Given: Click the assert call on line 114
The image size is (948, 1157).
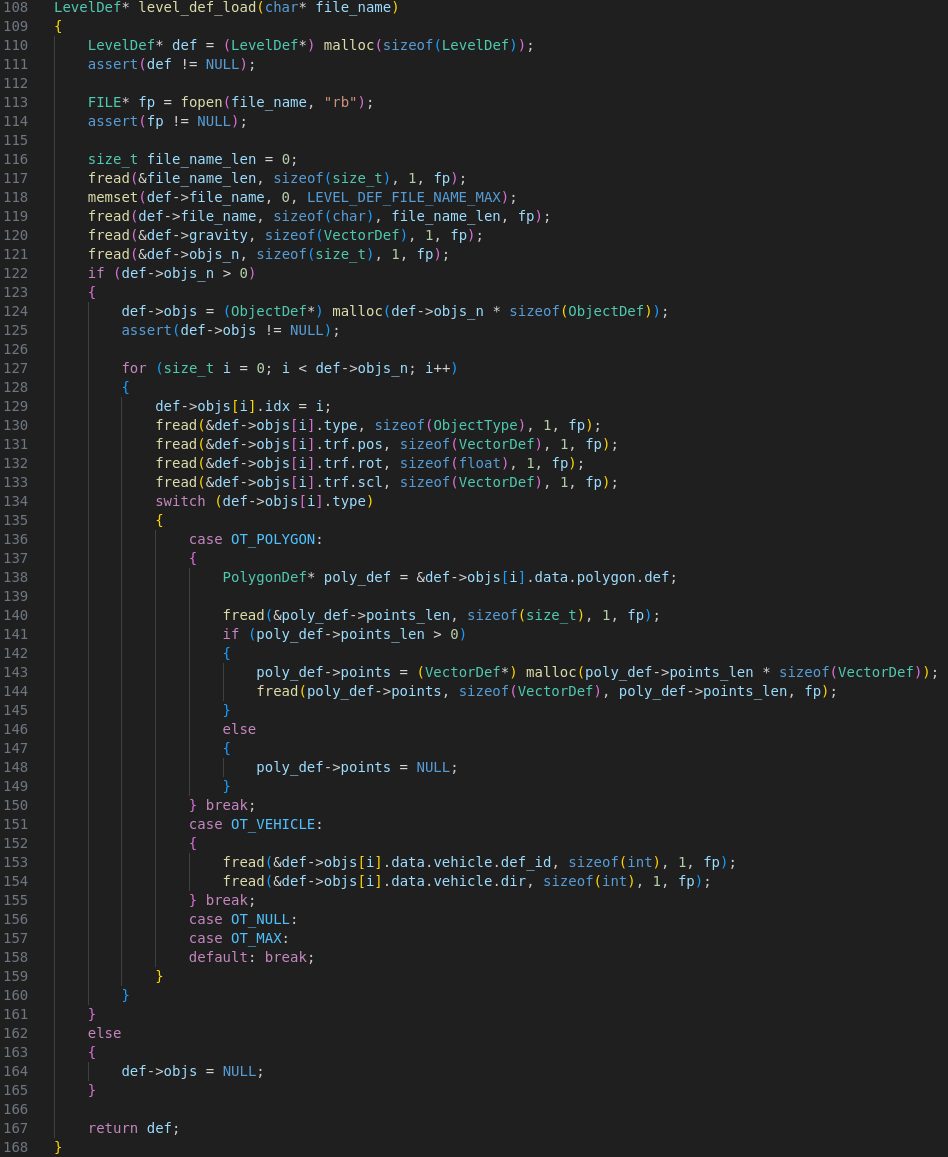Looking at the screenshot, I should tap(113, 122).
